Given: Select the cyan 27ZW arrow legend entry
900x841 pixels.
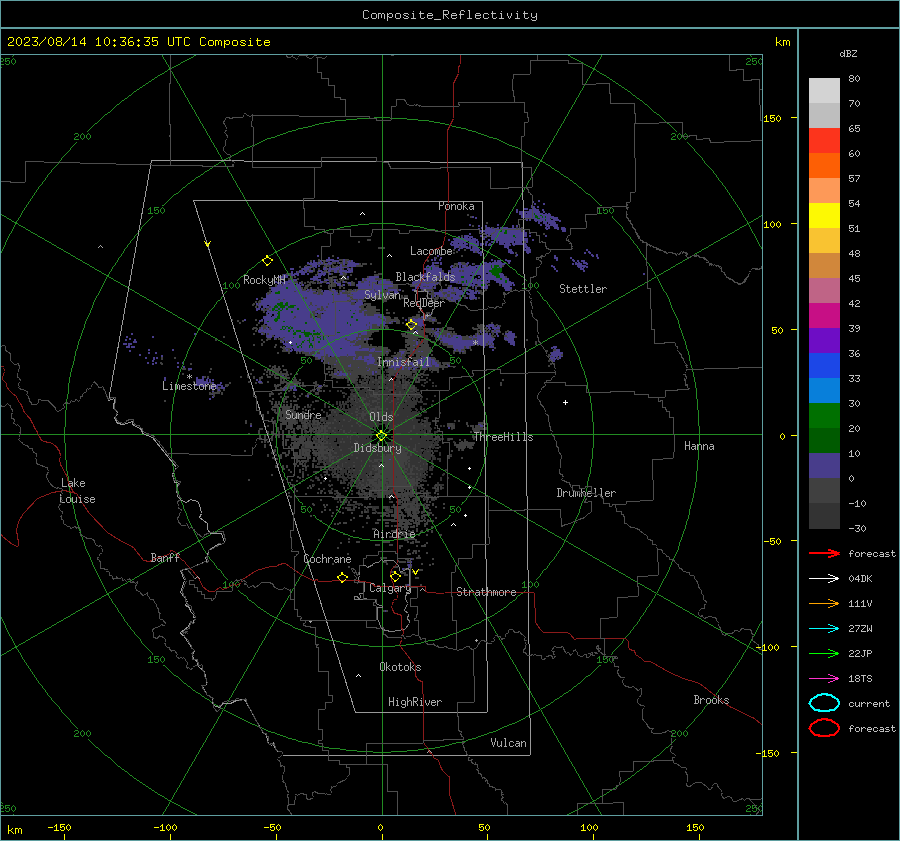Looking at the screenshot, I should click(824, 629).
